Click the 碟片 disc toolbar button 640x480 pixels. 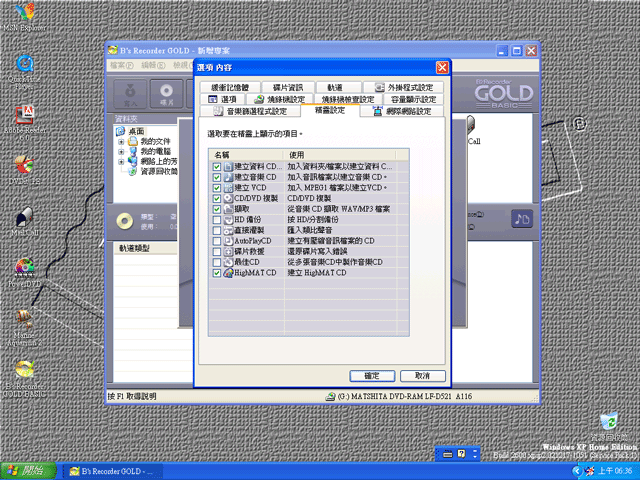point(167,94)
